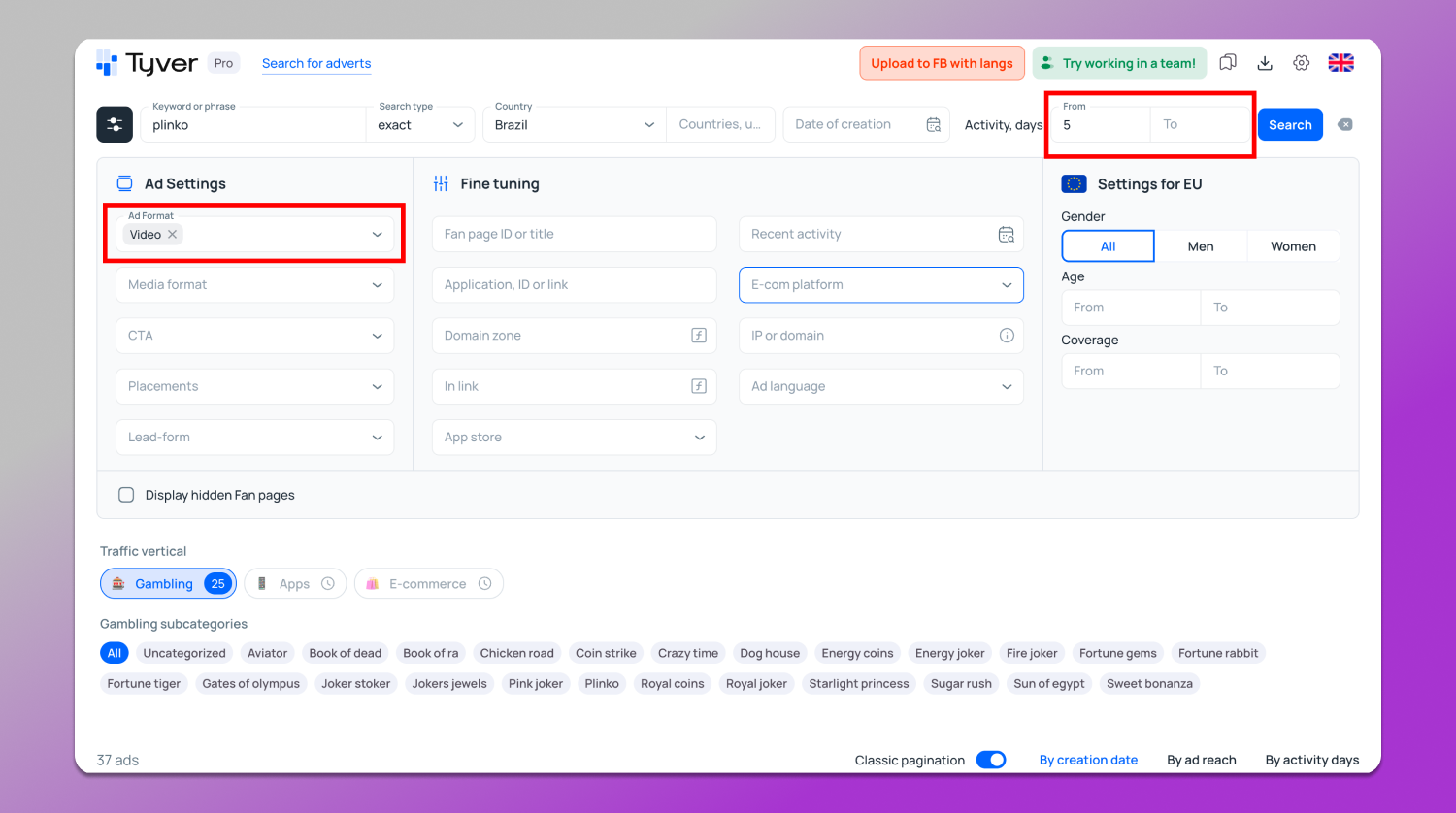The width and height of the screenshot is (1456, 813).
Task: Open the bookmarks icon in header
Action: click(x=1228, y=63)
